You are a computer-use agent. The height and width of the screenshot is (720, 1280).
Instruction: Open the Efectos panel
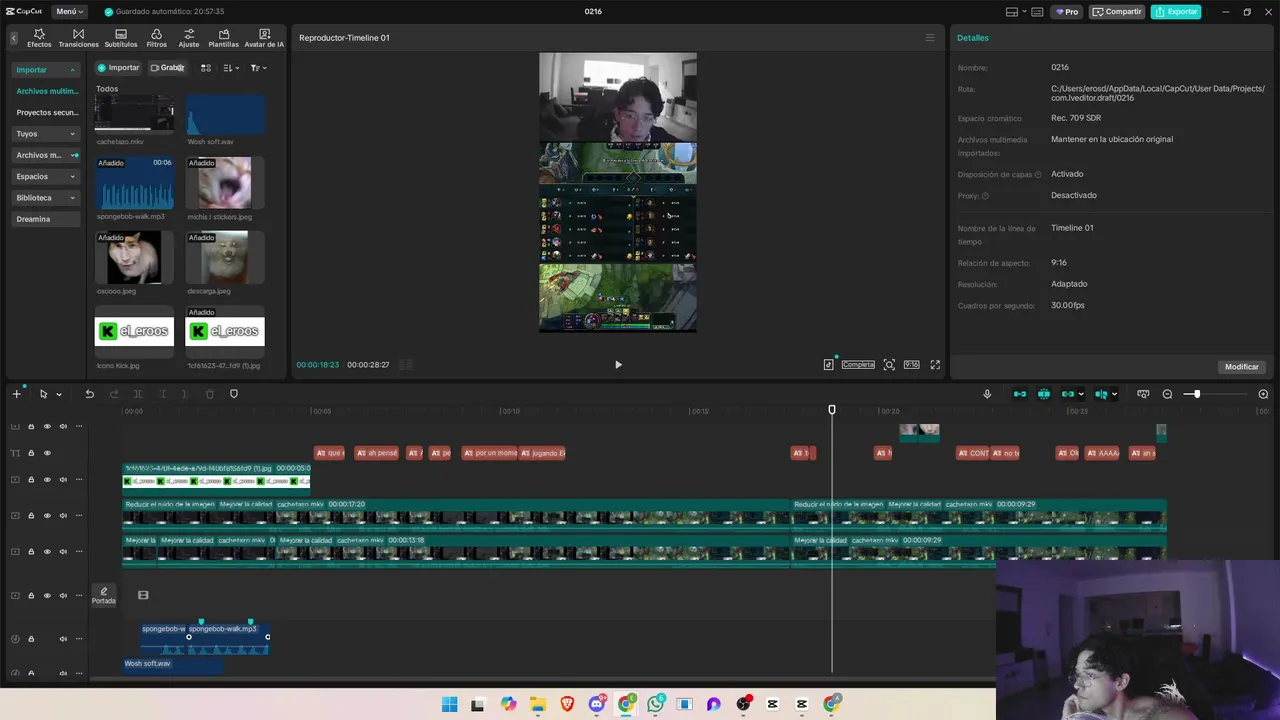[x=39, y=38]
